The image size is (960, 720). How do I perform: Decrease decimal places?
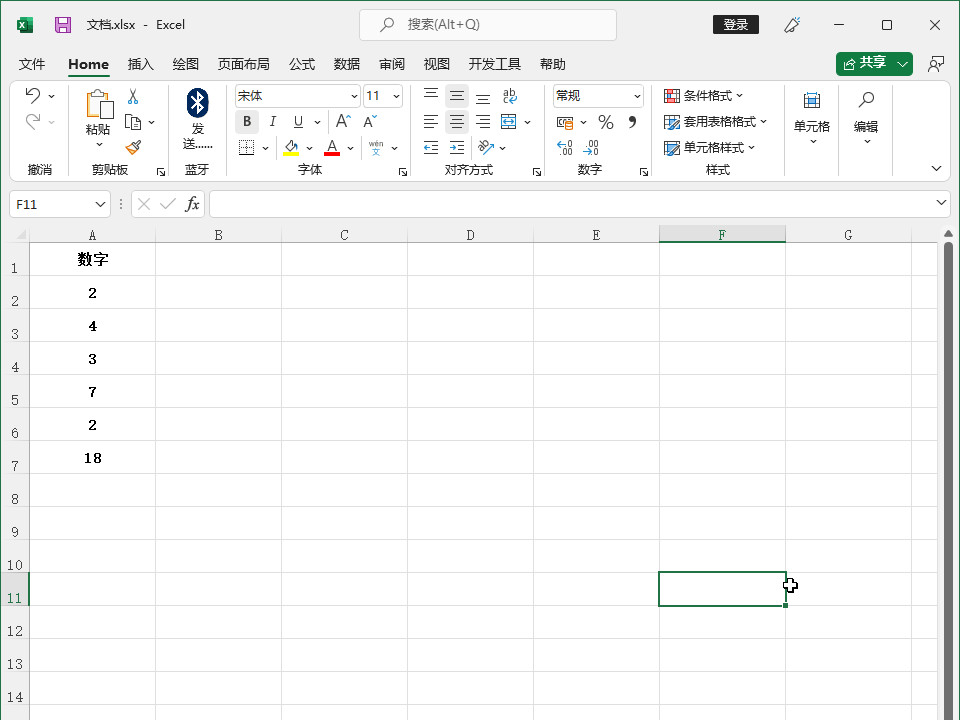(x=591, y=148)
